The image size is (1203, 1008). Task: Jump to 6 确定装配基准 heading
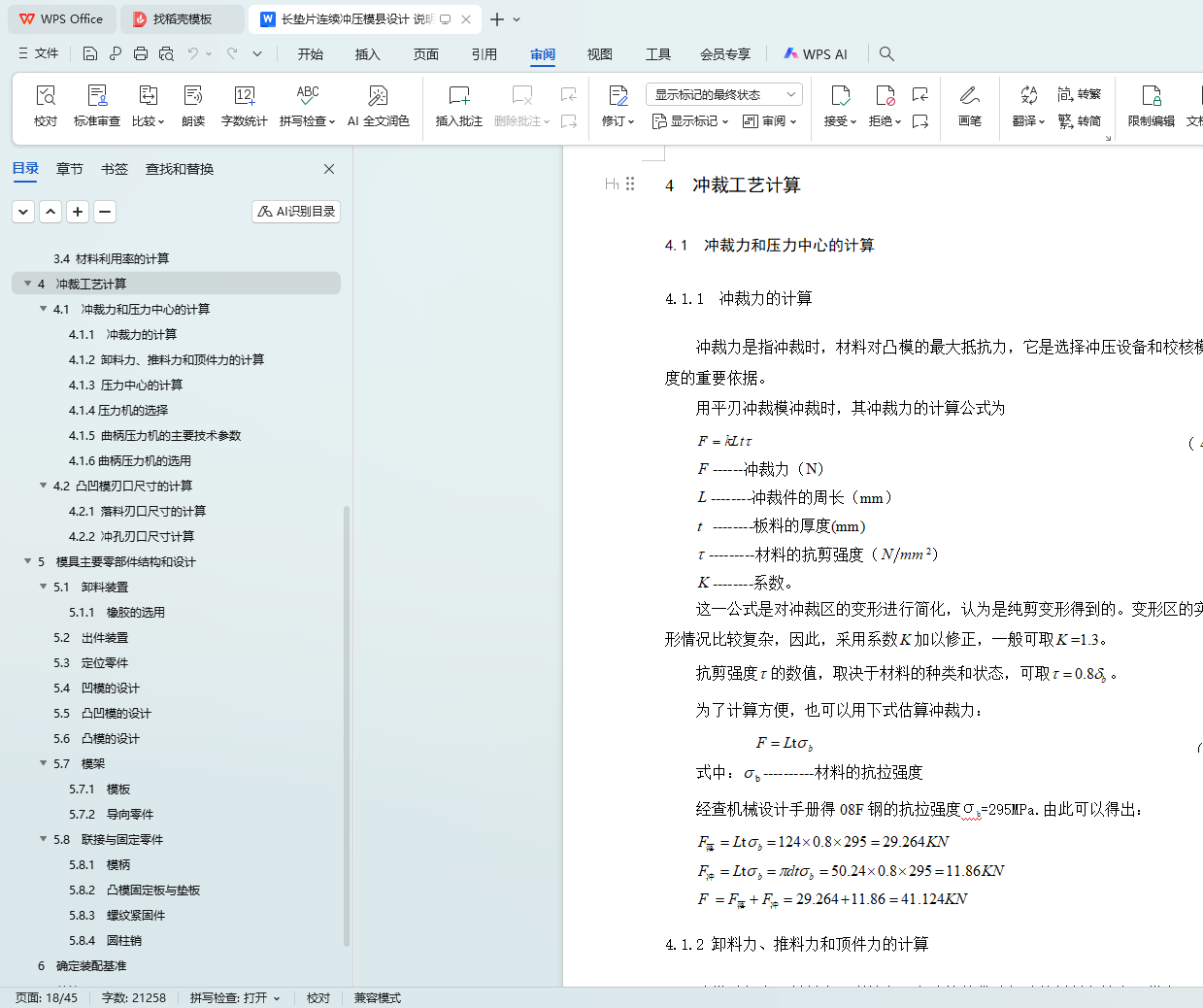82,965
